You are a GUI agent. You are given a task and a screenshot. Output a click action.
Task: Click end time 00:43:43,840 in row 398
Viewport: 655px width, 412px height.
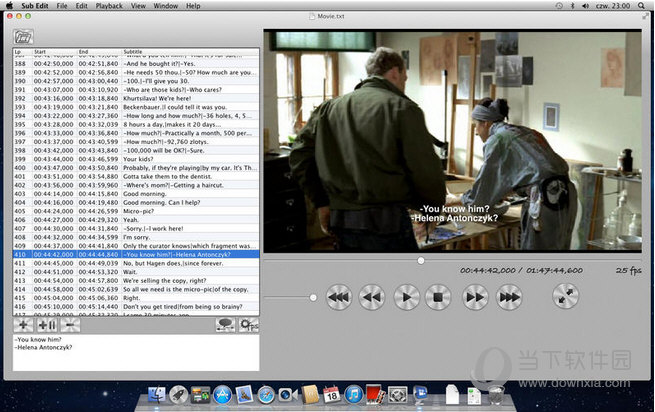pos(98,150)
